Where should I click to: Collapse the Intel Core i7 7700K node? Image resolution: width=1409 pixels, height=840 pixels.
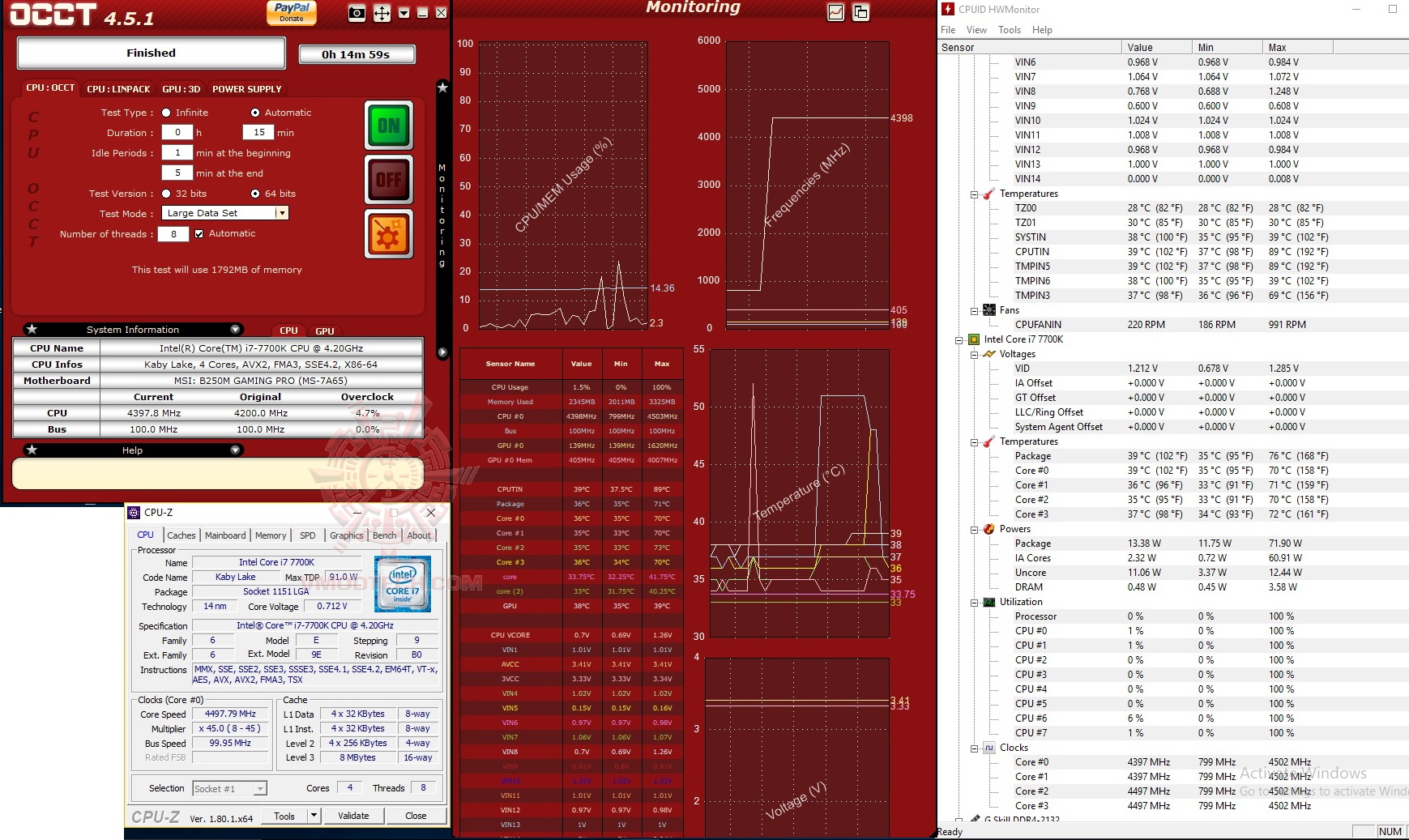959,340
